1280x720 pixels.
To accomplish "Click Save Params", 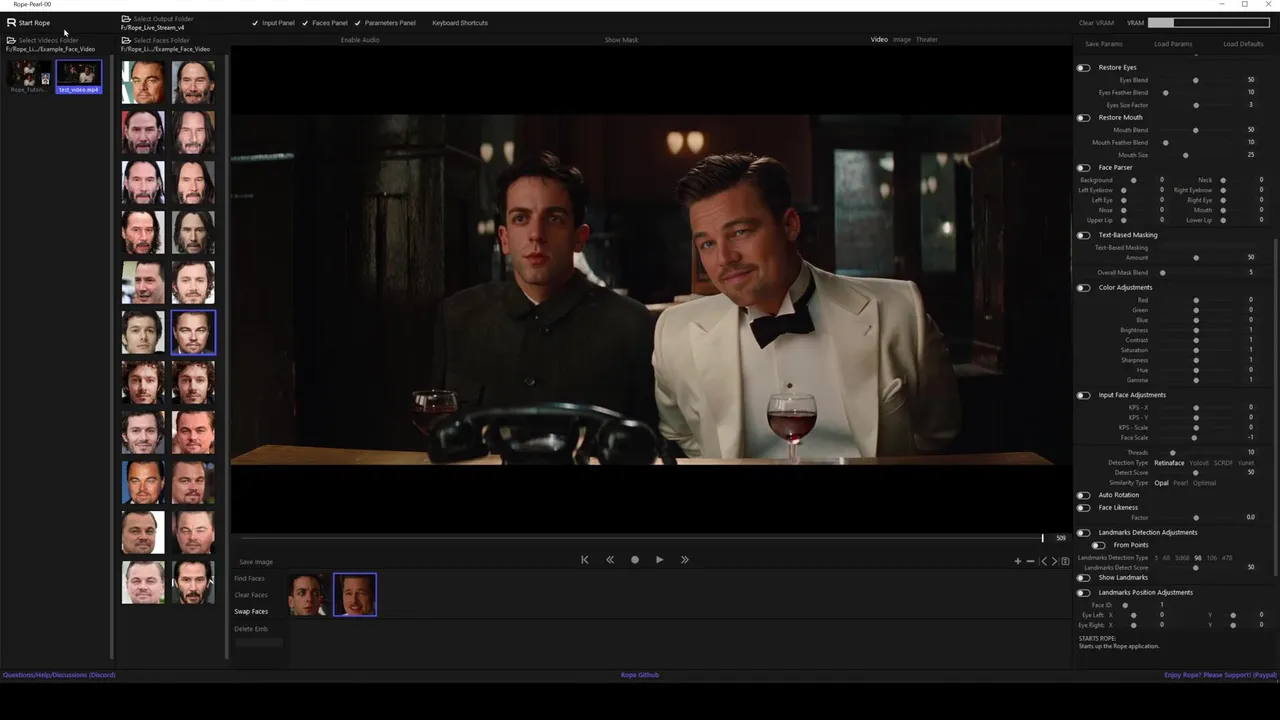I will pyautogui.click(x=1104, y=44).
